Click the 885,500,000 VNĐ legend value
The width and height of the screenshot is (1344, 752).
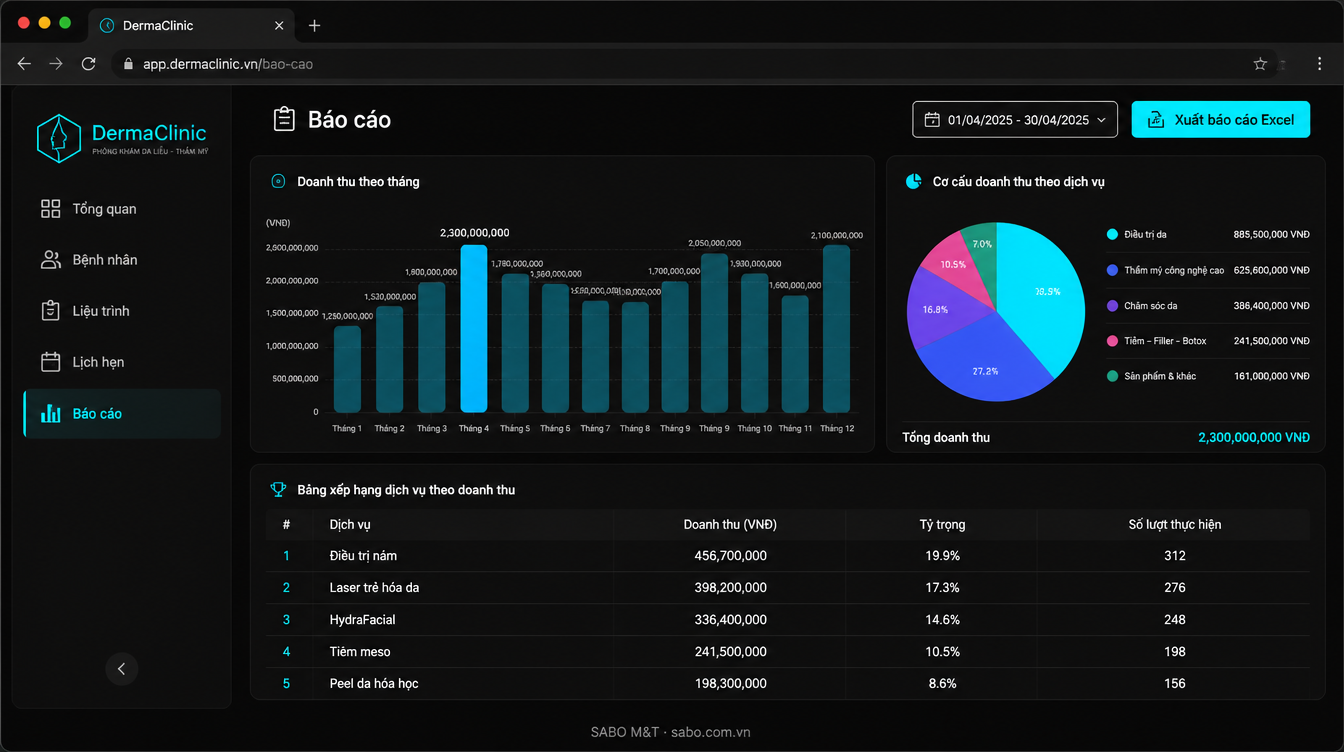click(x=1271, y=235)
